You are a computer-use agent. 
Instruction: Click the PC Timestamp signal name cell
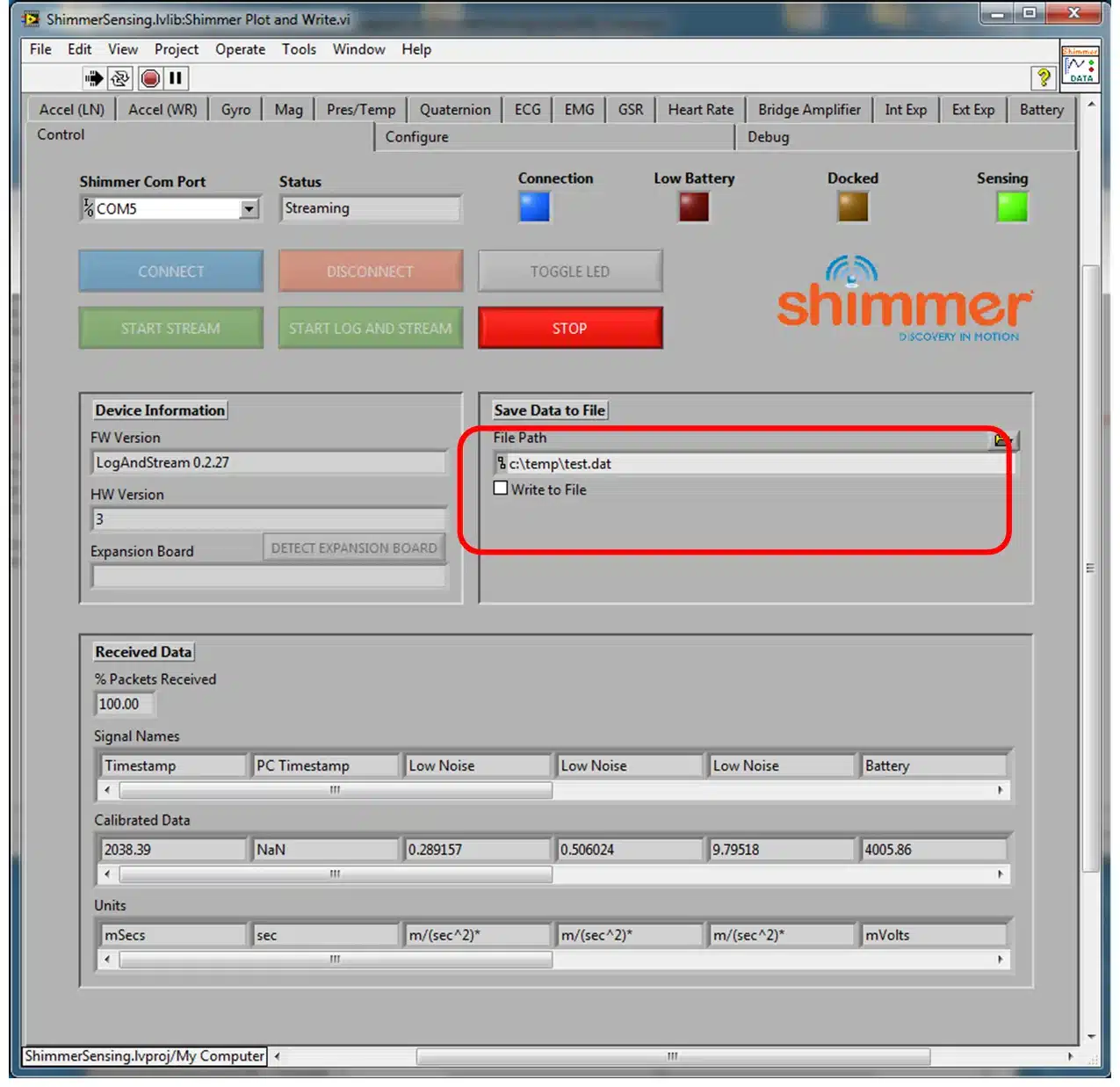tap(324, 765)
